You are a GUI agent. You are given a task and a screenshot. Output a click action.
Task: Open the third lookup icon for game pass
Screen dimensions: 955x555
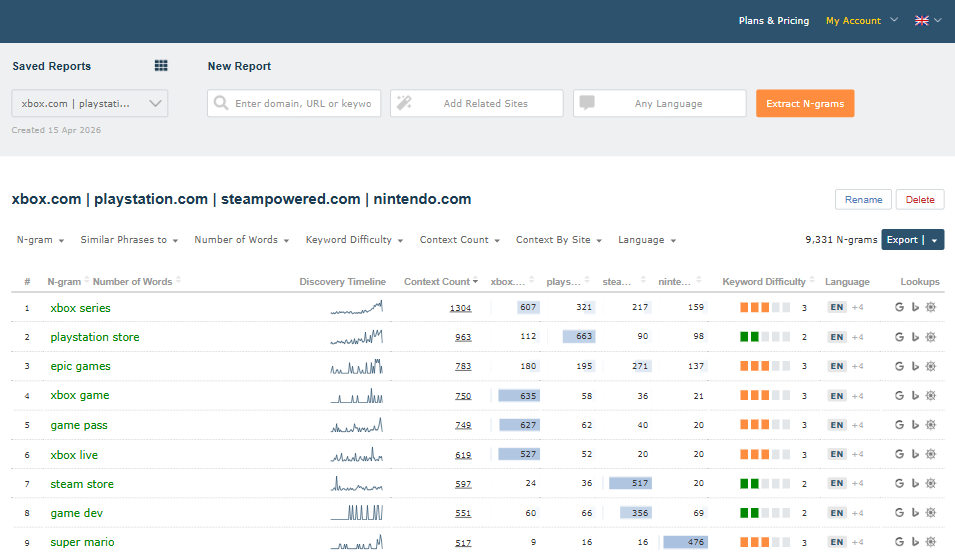click(x=931, y=425)
